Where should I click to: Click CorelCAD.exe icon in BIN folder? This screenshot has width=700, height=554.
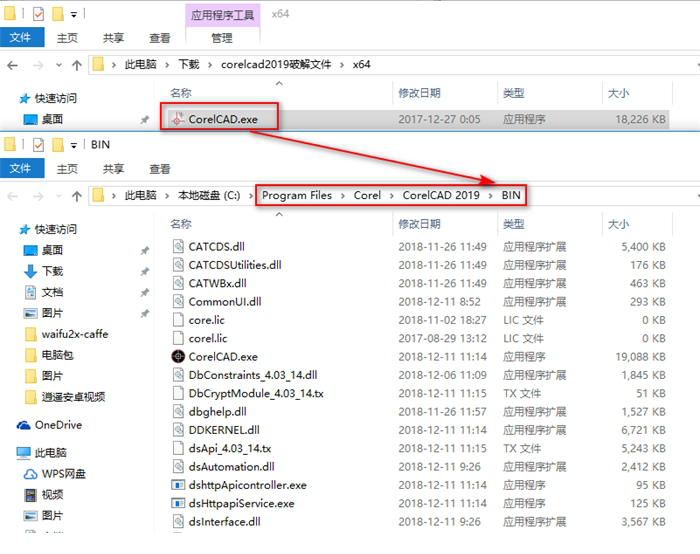178,356
